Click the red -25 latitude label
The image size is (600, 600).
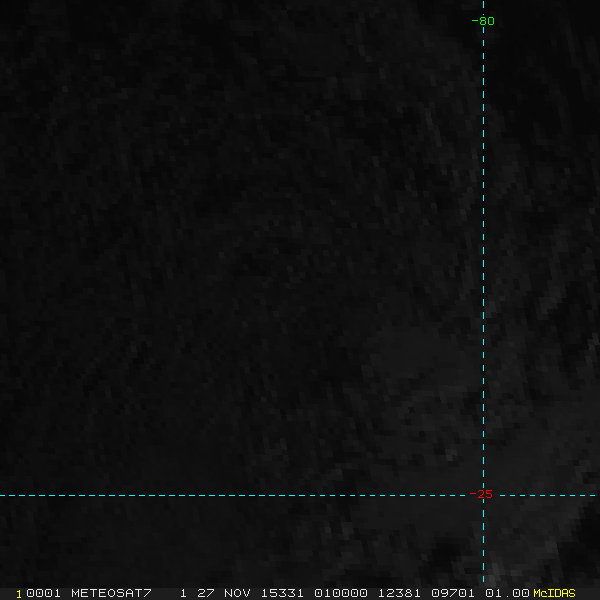[x=481, y=494]
